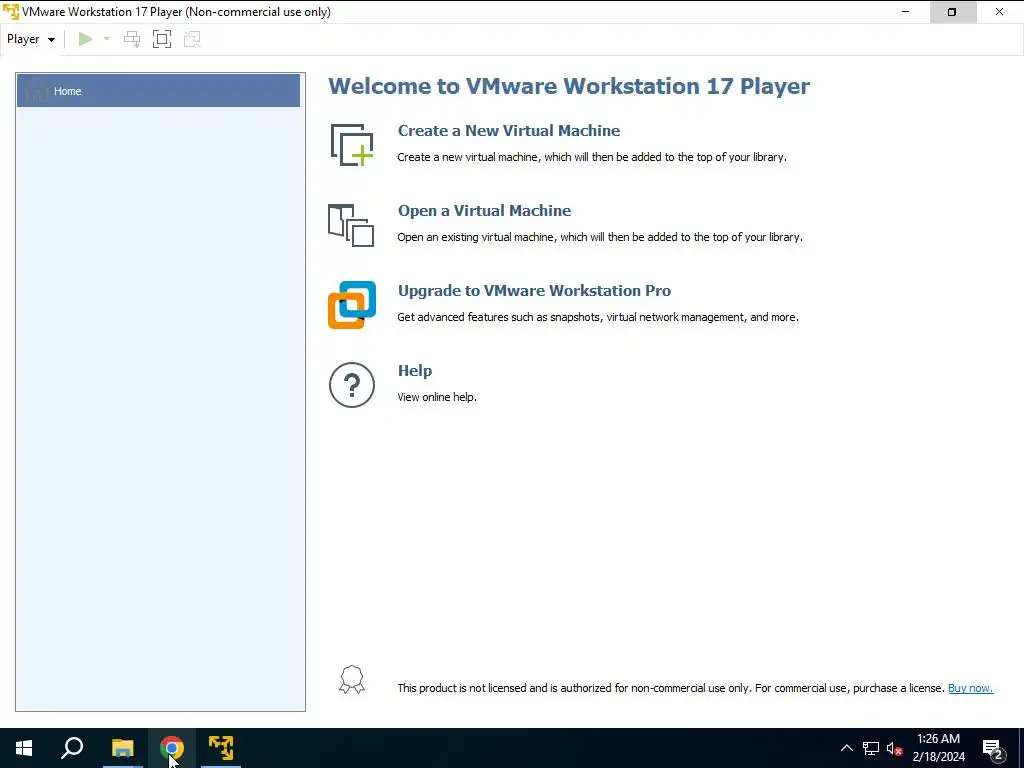This screenshot has width=1024, height=768.
Task: Open the notification center icon
Action: (993, 748)
